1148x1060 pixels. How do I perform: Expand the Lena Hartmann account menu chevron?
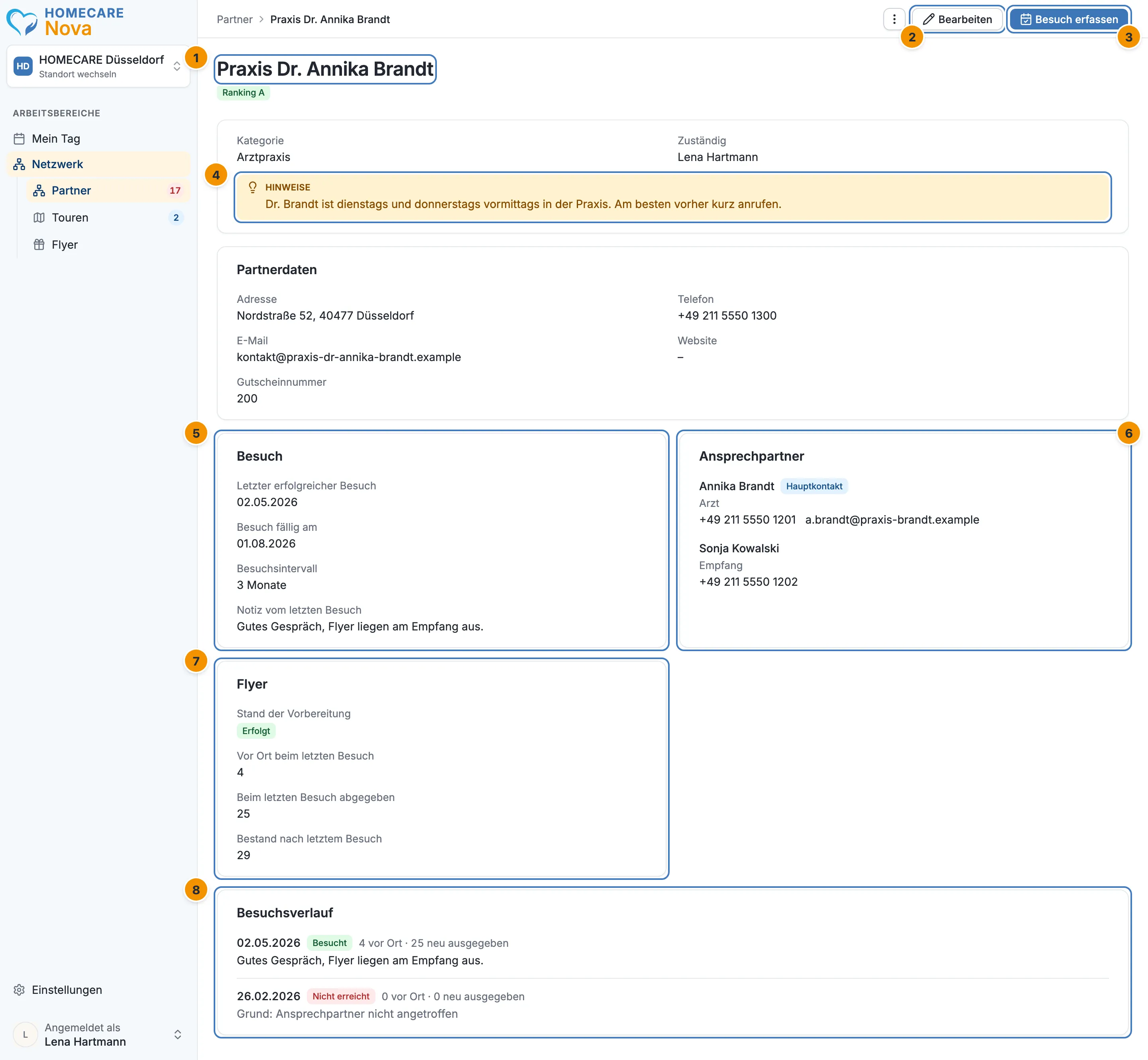[177, 1034]
